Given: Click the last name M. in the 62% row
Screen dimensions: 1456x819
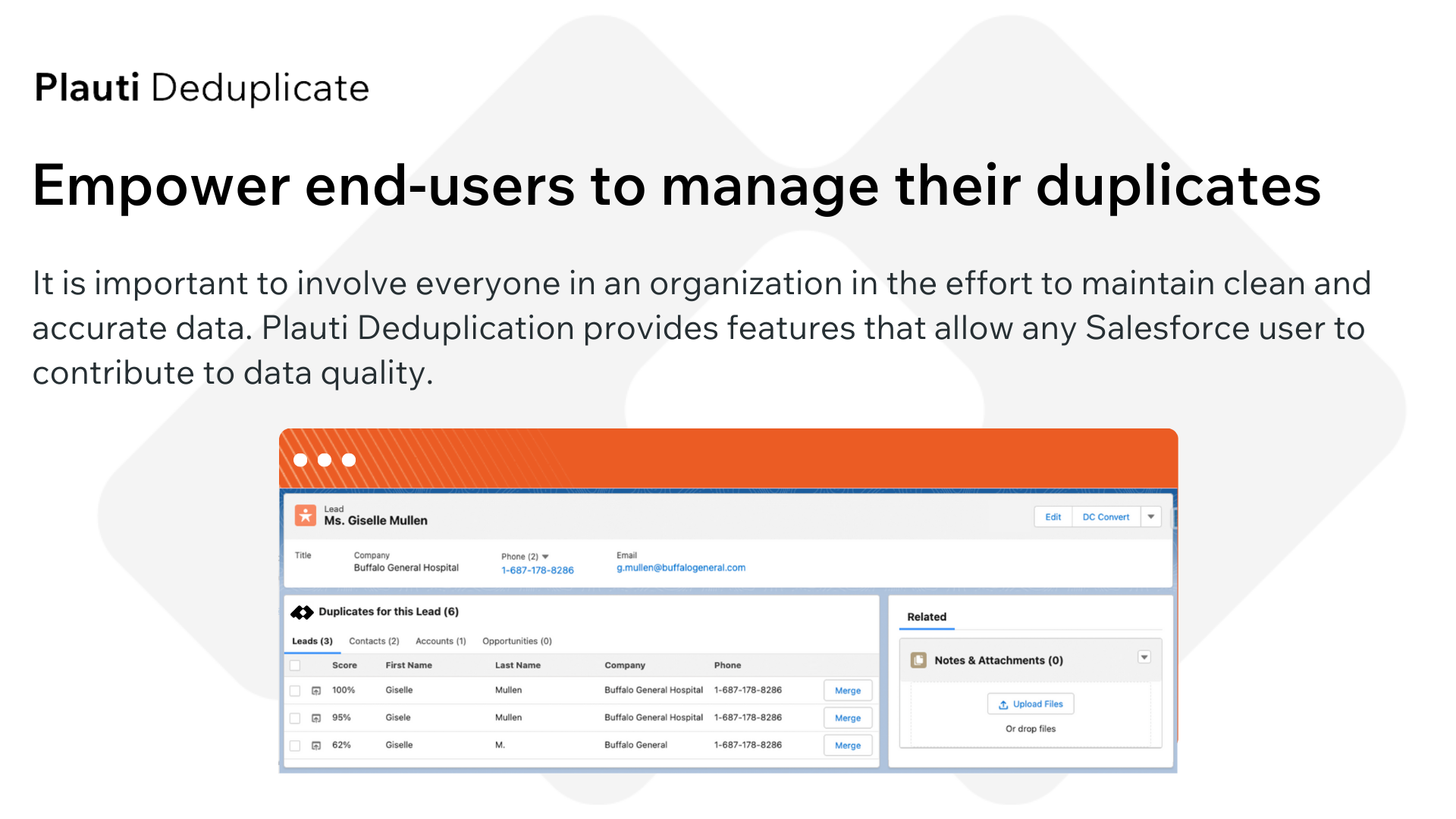Looking at the screenshot, I should click(x=500, y=745).
